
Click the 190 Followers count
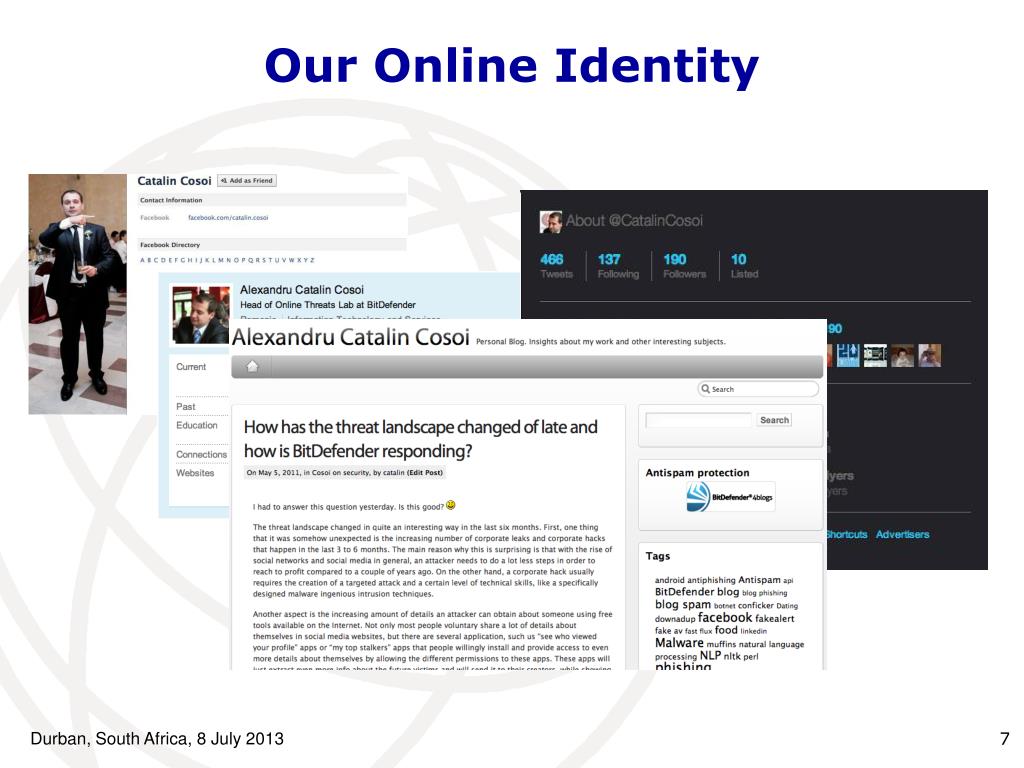tap(684, 265)
